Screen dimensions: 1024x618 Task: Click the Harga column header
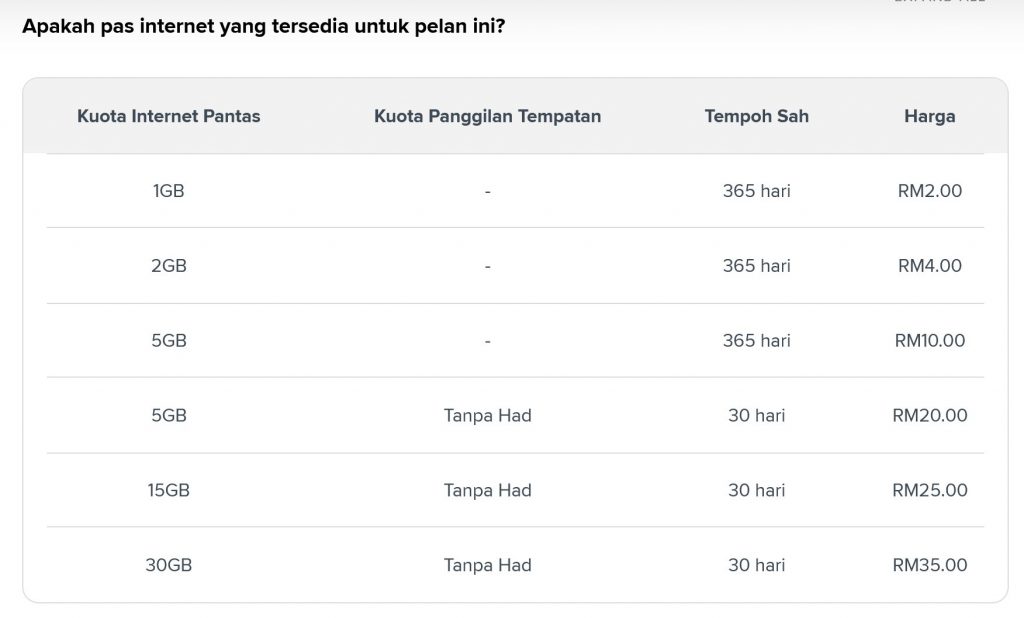929,116
